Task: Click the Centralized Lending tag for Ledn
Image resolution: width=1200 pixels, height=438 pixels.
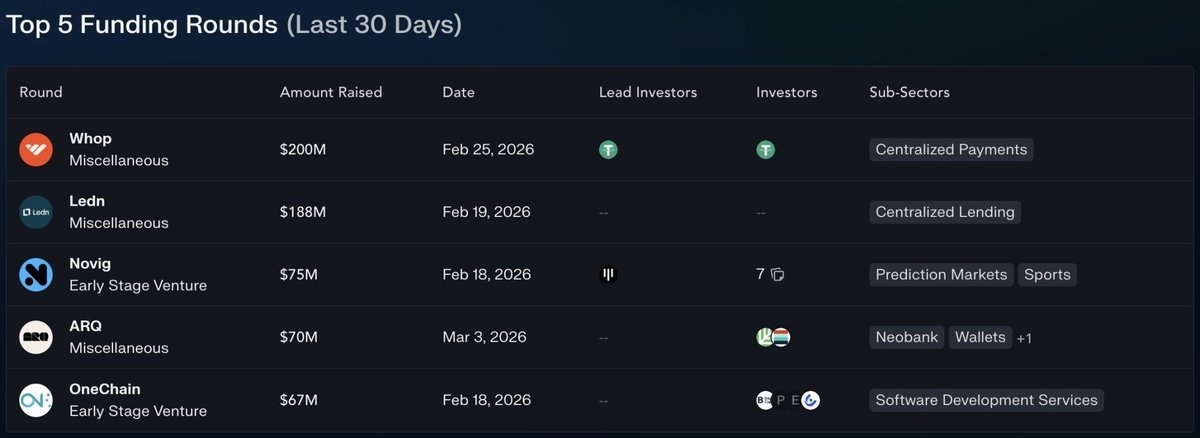Action: tap(945, 212)
